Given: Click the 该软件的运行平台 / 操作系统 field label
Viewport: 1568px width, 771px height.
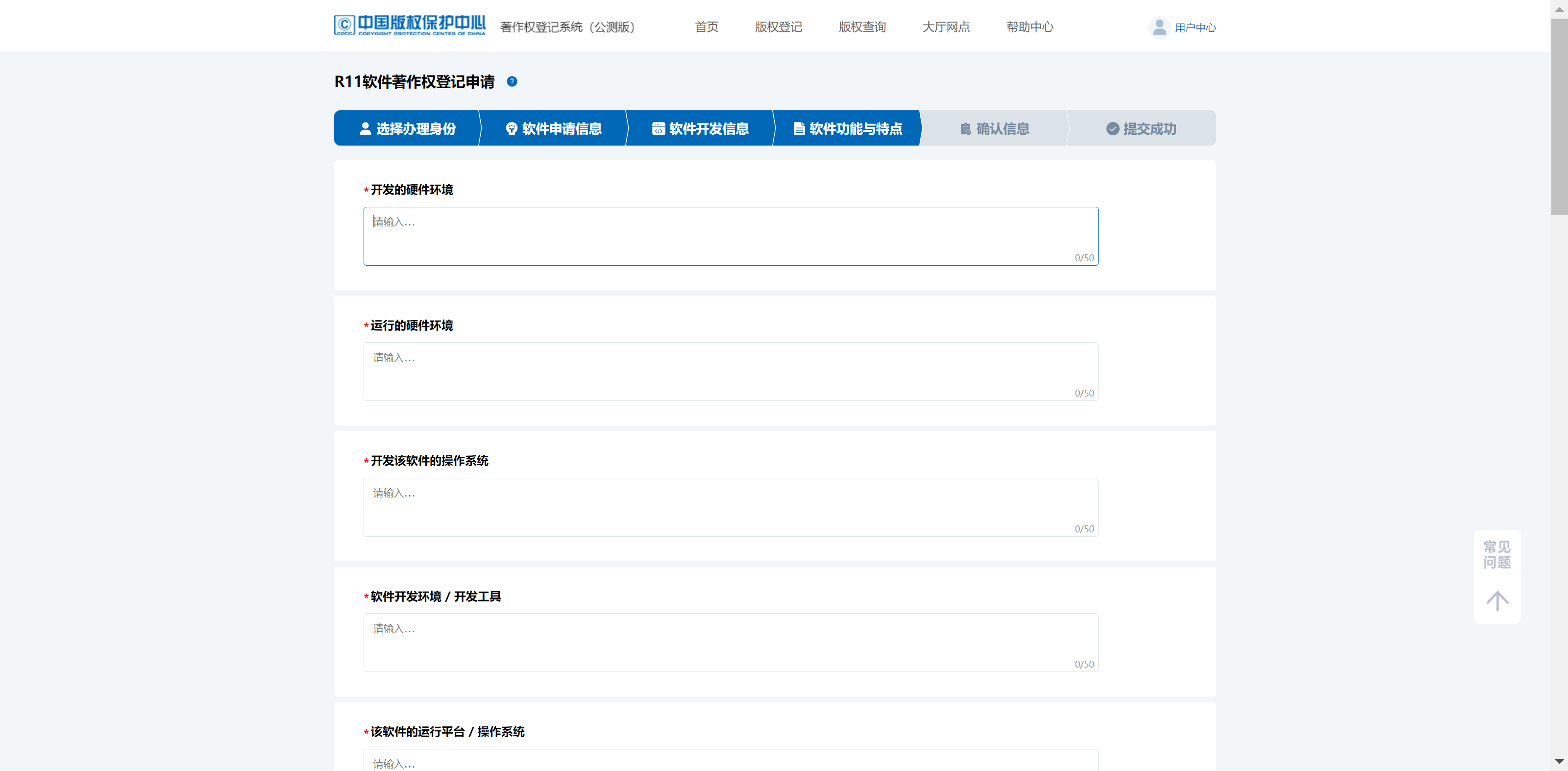Looking at the screenshot, I should (447, 732).
